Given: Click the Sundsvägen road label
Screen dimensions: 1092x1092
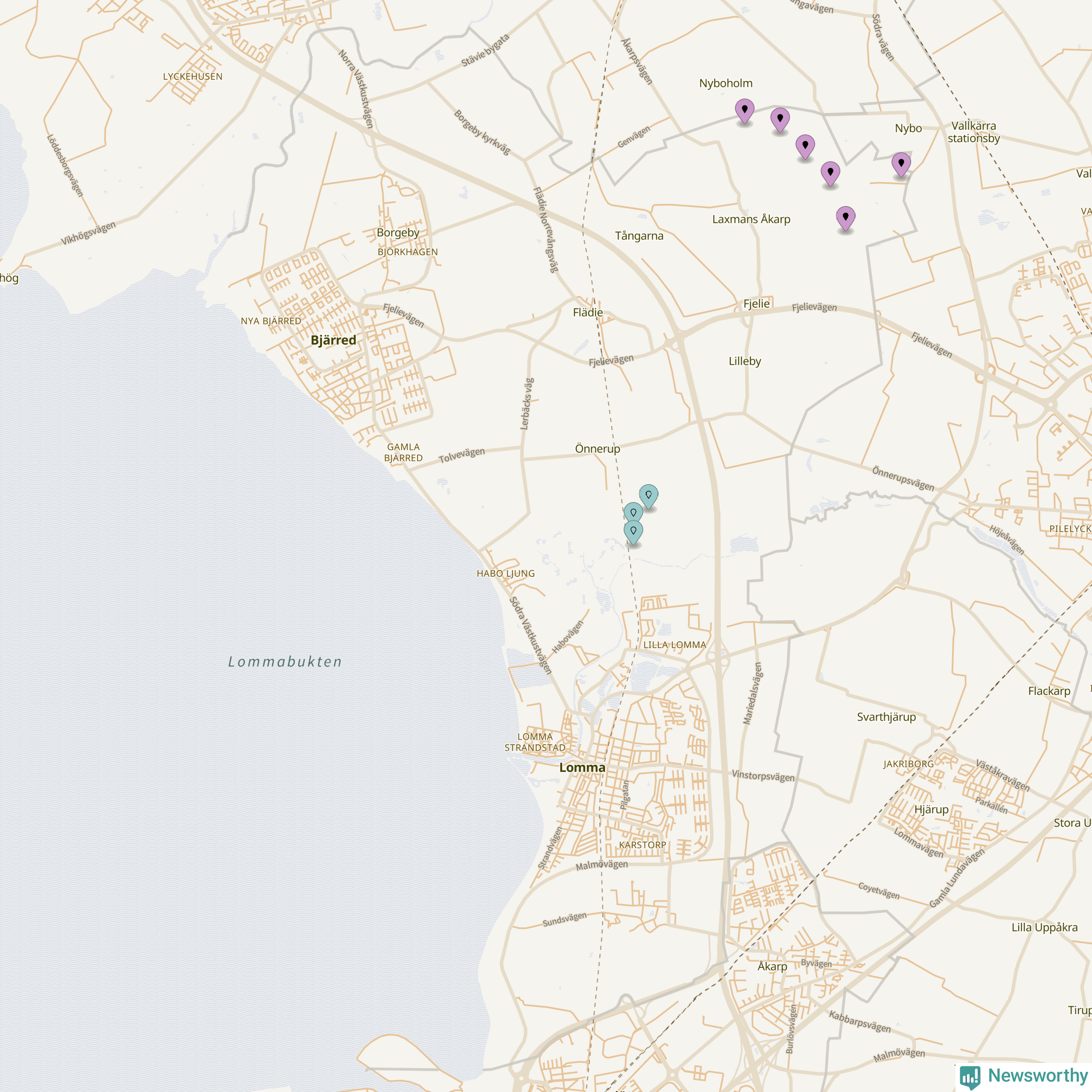Looking at the screenshot, I should (565, 919).
